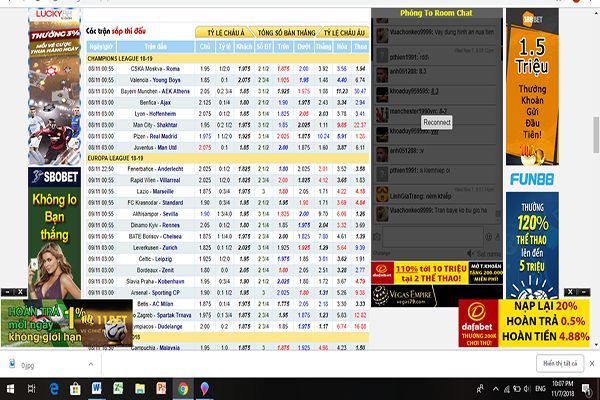Click the ENG language indicator in the taskbar
This screenshot has width=600, height=400.
(x=540, y=389)
